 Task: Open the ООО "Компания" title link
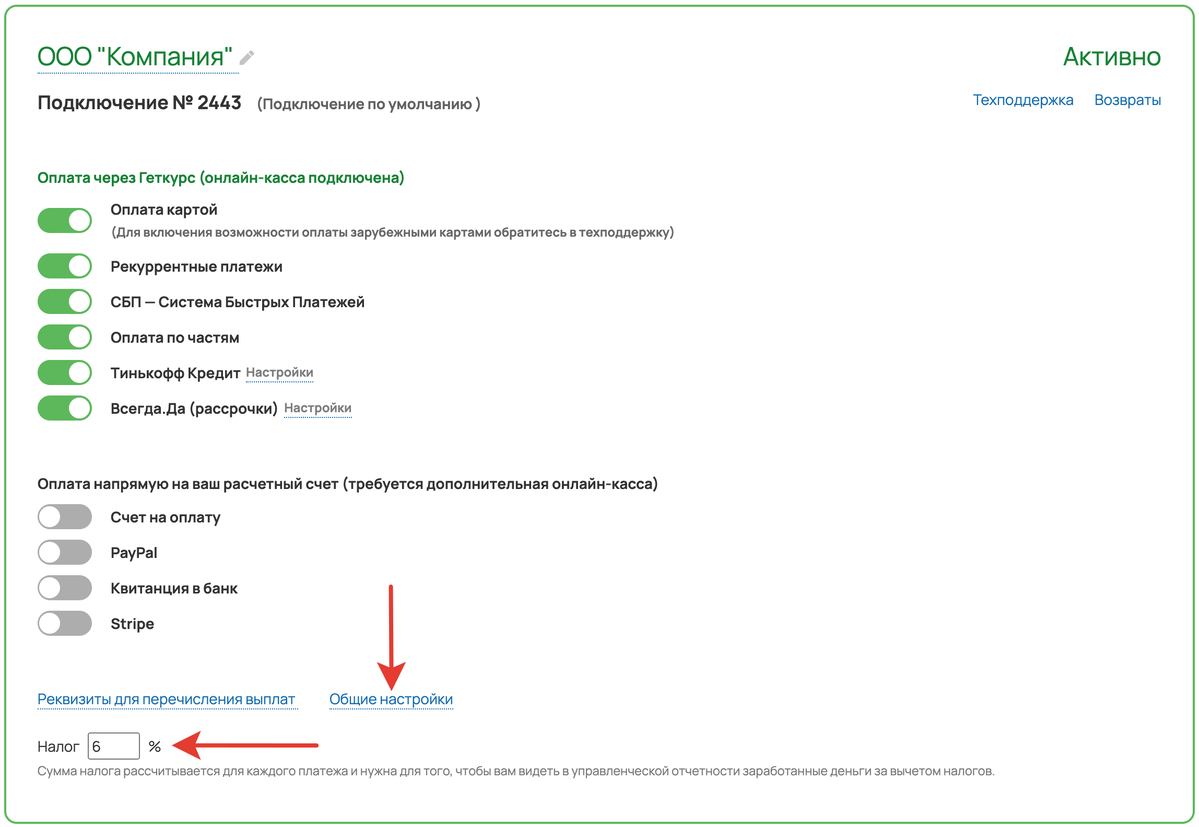tap(135, 57)
